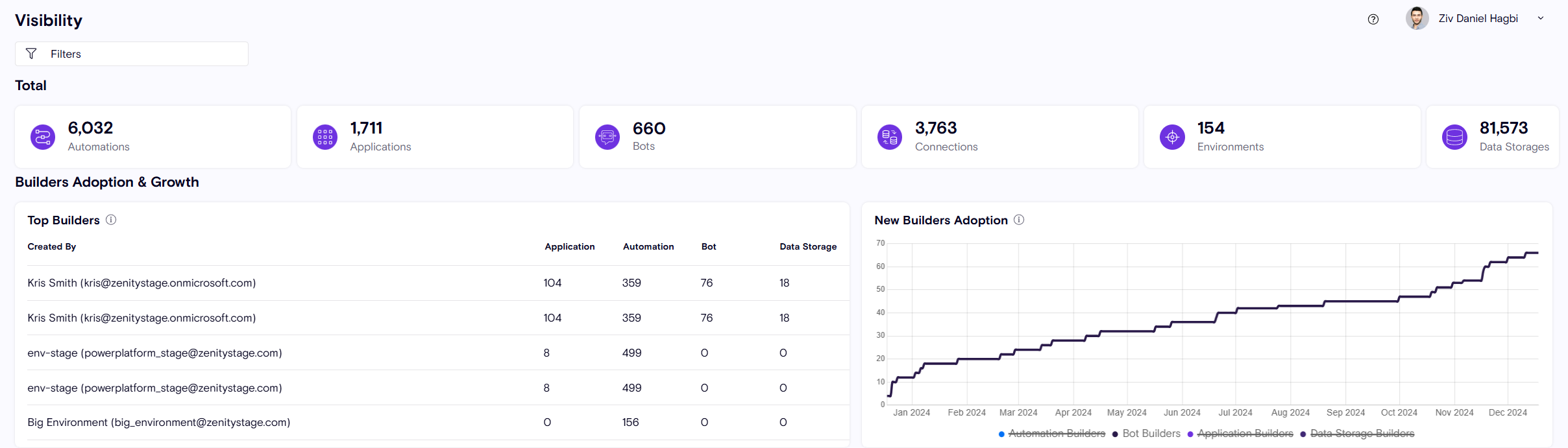Select the Big Environment builder row
1568x448 pixels.
(x=159, y=422)
